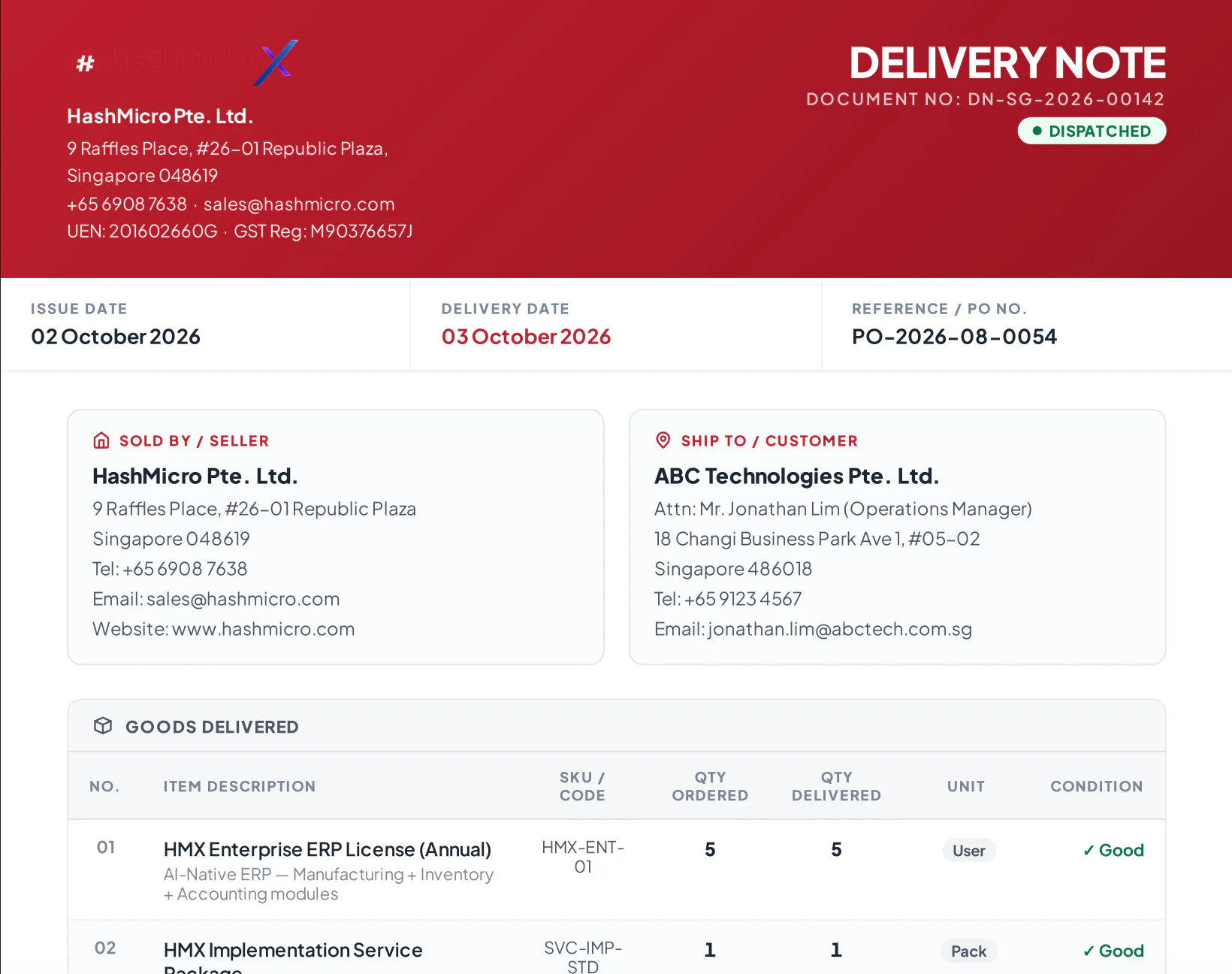Click the location pin icon beside Ship To
The height and width of the screenshot is (974, 1232).
click(663, 440)
